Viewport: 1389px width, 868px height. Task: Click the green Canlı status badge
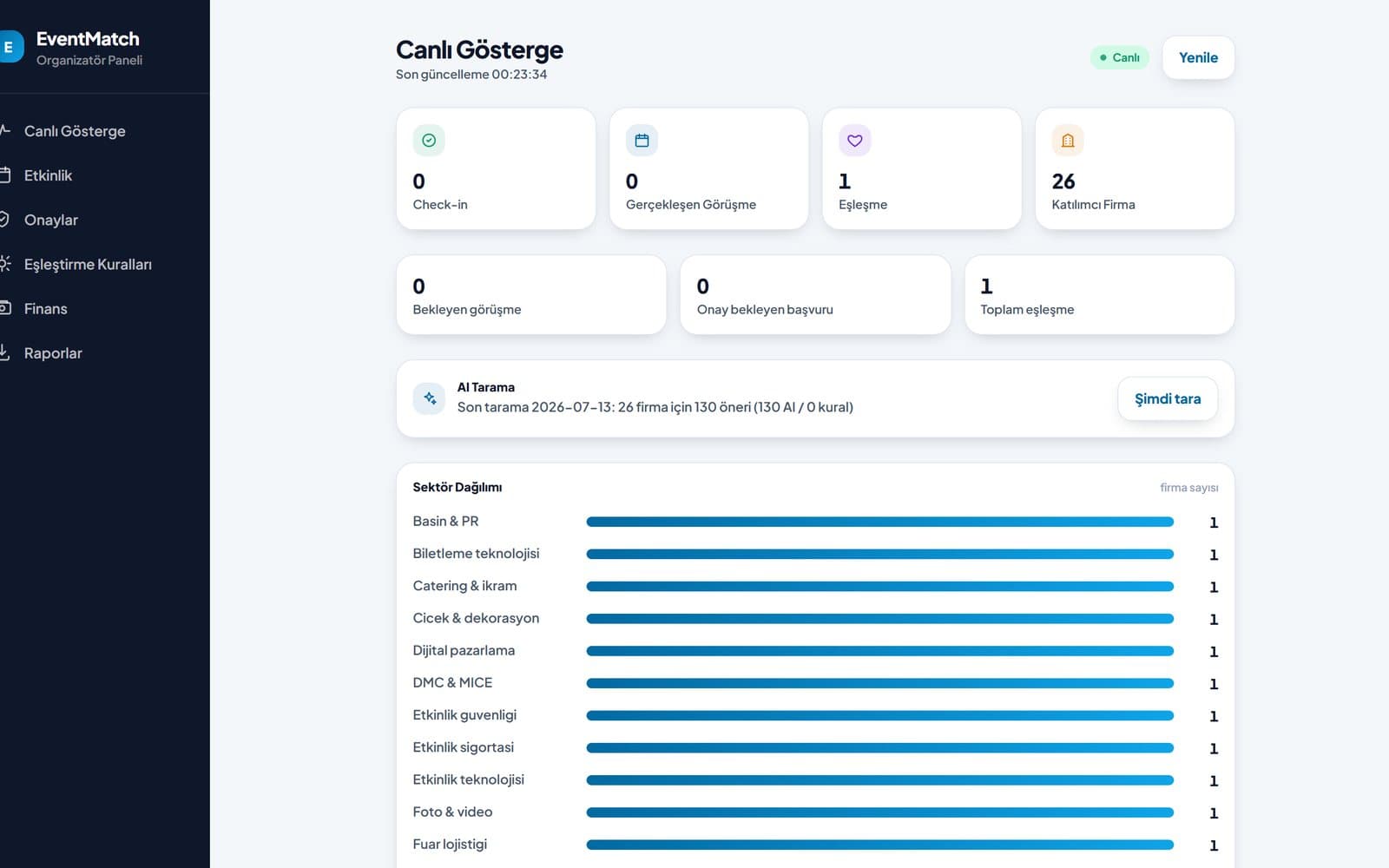coord(1120,57)
